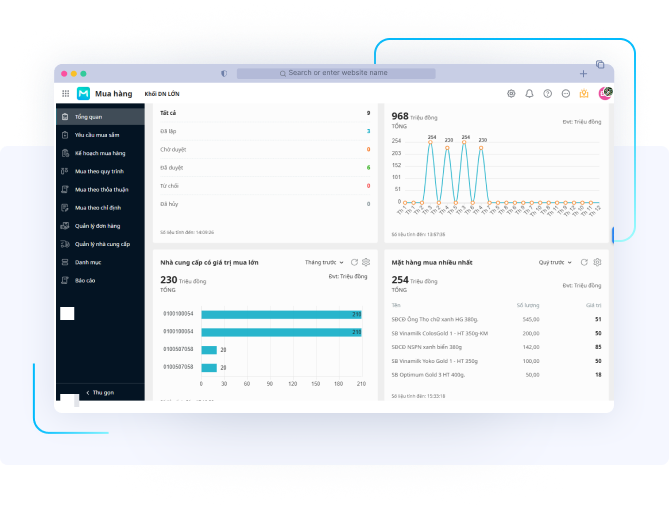Click the Mua hàng logo icon

point(84,93)
